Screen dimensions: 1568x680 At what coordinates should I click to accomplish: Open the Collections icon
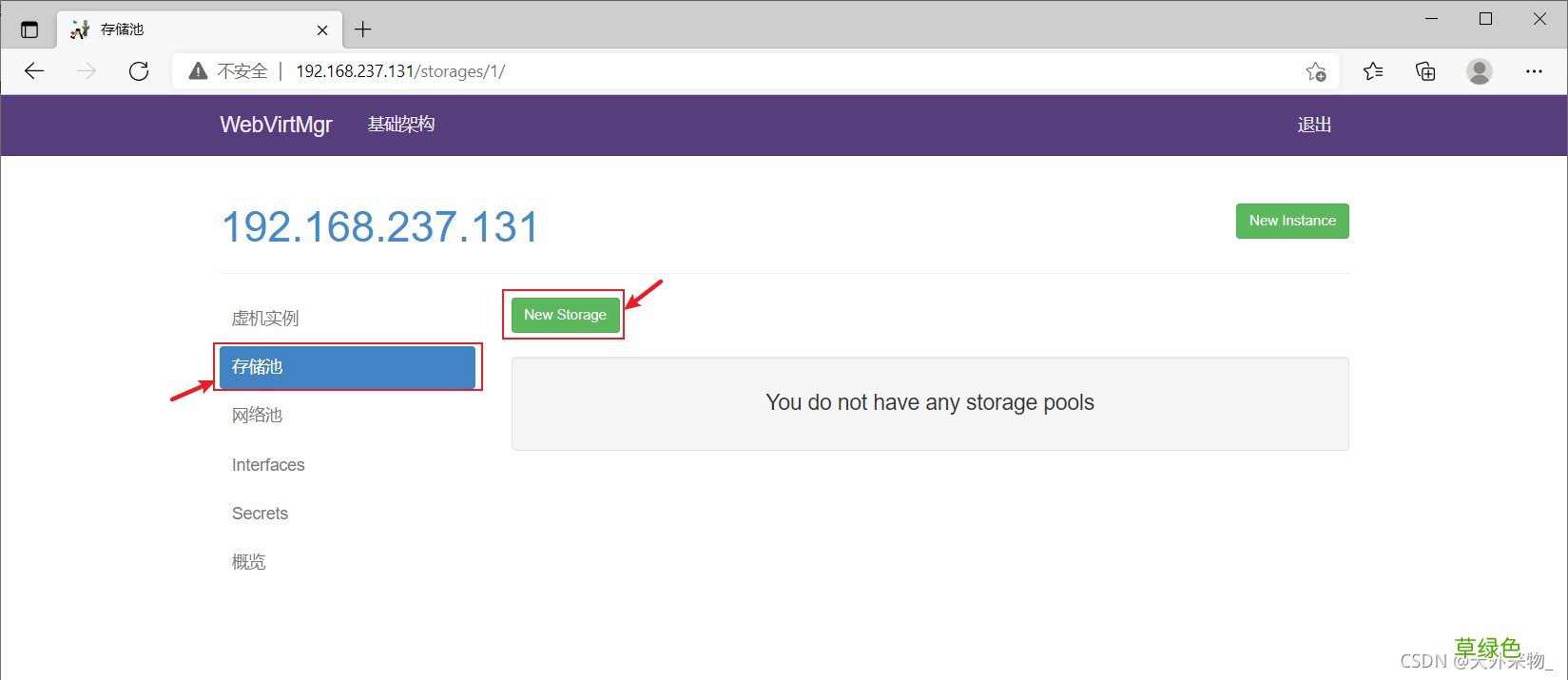[1425, 71]
